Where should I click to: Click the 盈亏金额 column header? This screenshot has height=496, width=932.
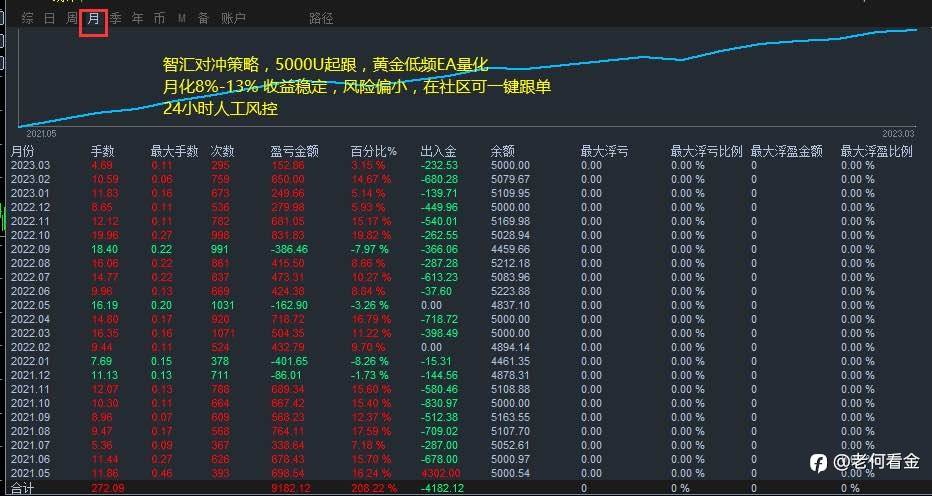(295, 152)
